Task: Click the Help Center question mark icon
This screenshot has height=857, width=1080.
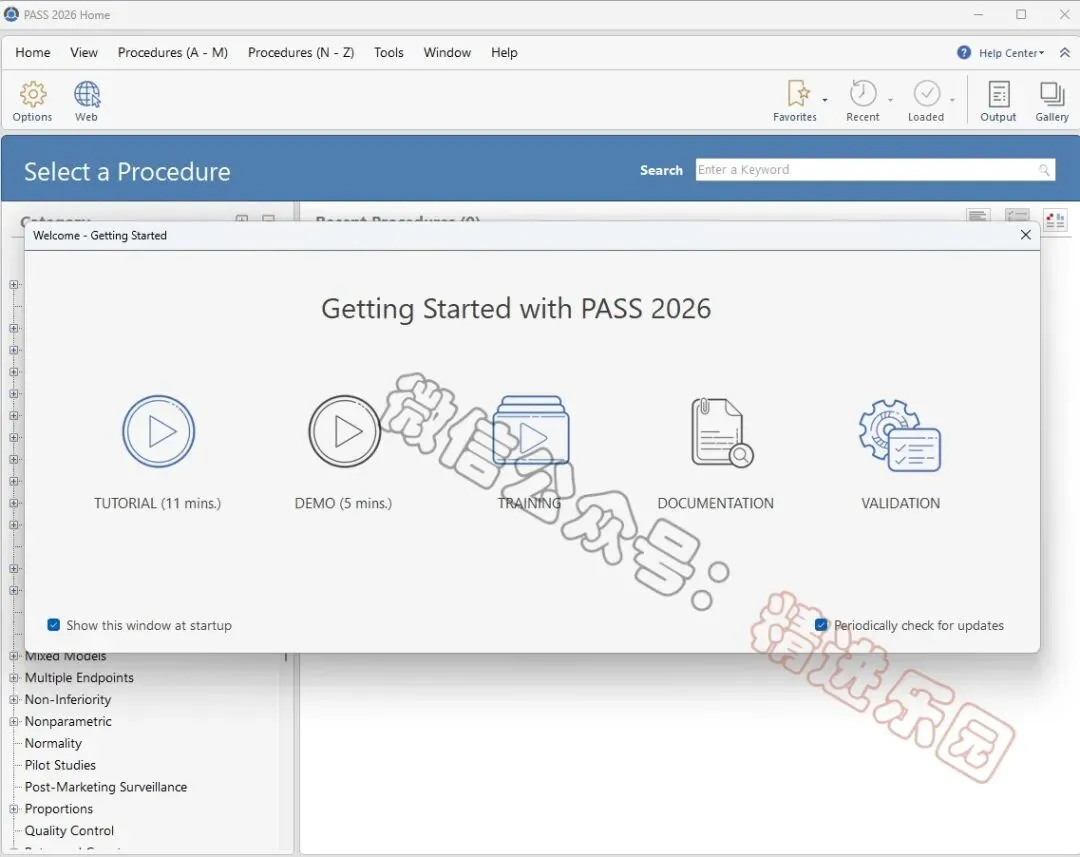Action: (x=964, y=52)
